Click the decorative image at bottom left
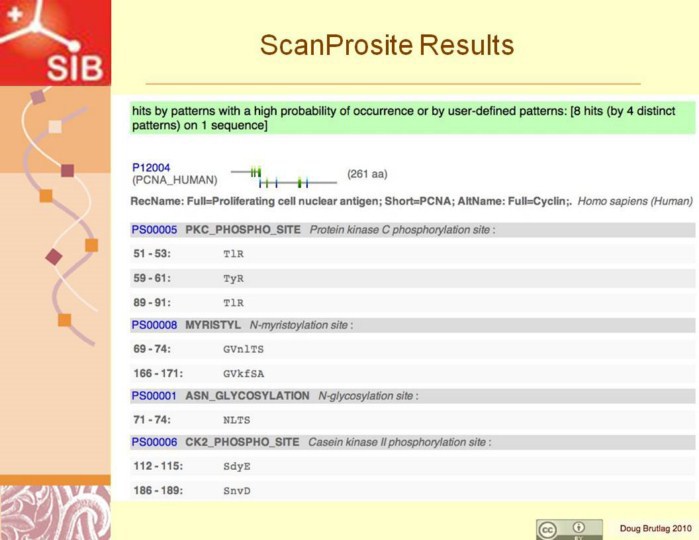The image size is (699, 540). tap(55, 512)
